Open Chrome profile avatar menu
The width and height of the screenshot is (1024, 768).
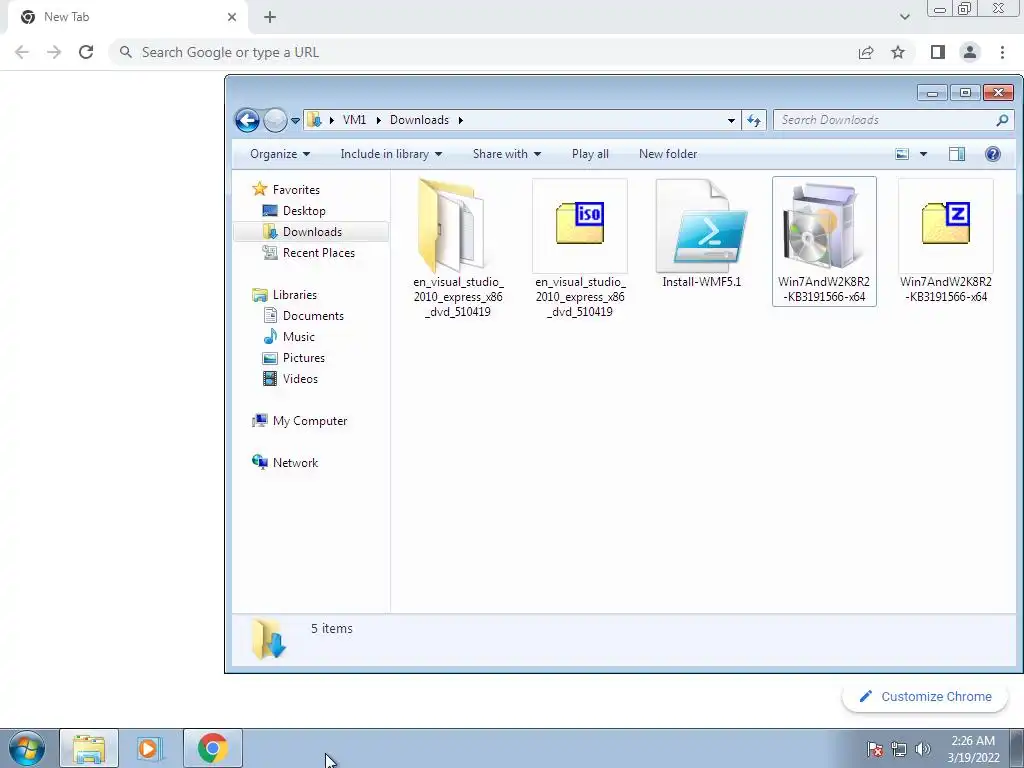pos(970,52)
